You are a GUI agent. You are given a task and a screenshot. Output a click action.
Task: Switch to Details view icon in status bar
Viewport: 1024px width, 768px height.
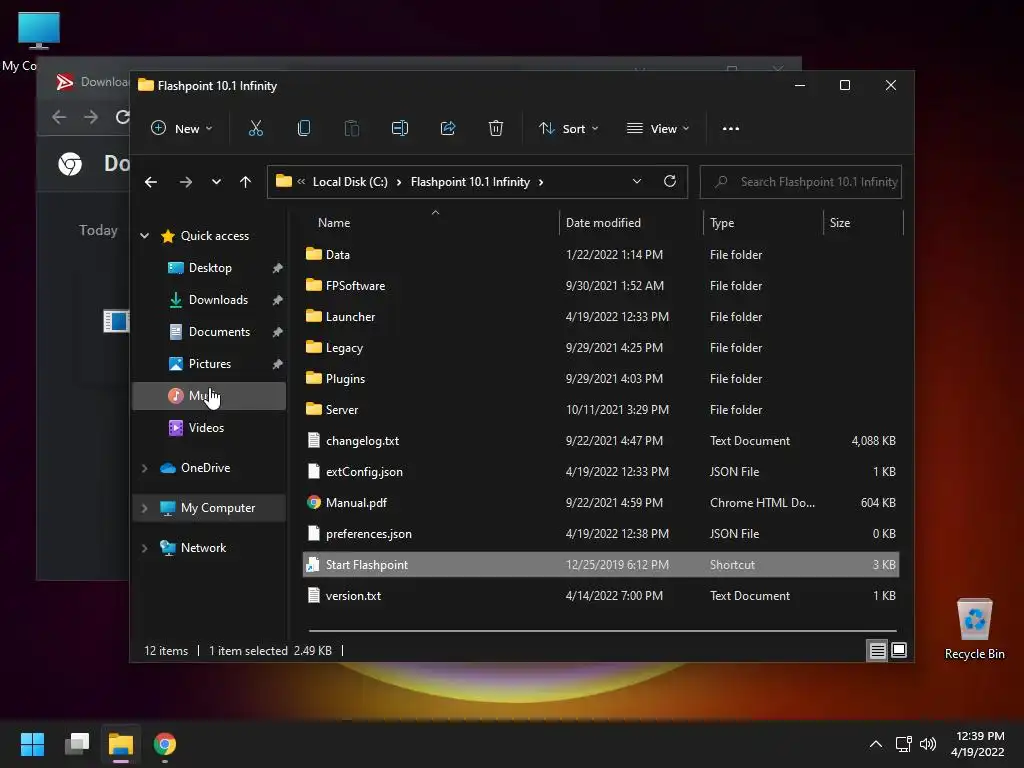tap(877, 650)
